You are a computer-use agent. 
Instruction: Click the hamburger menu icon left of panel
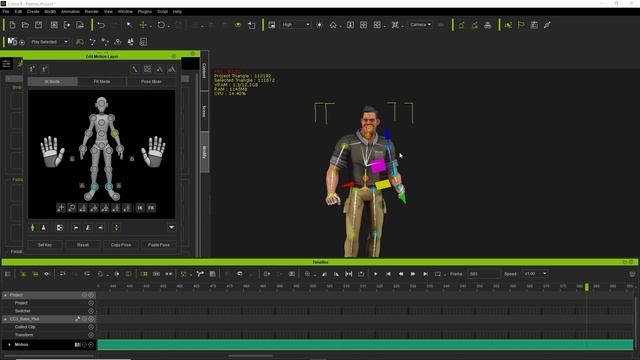[x=6, y=64]
